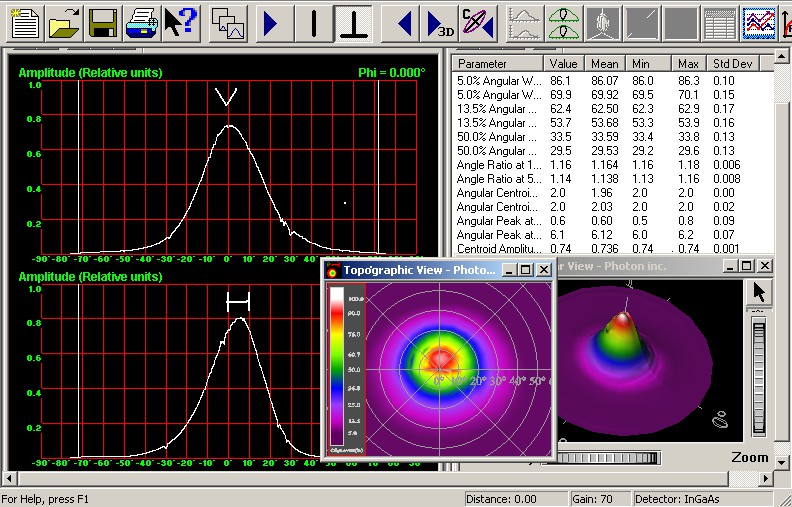Toggle the arrow pointer tool in 3D view
The height and width of the screenshot is (507, 792).
[x=761, y=292]
